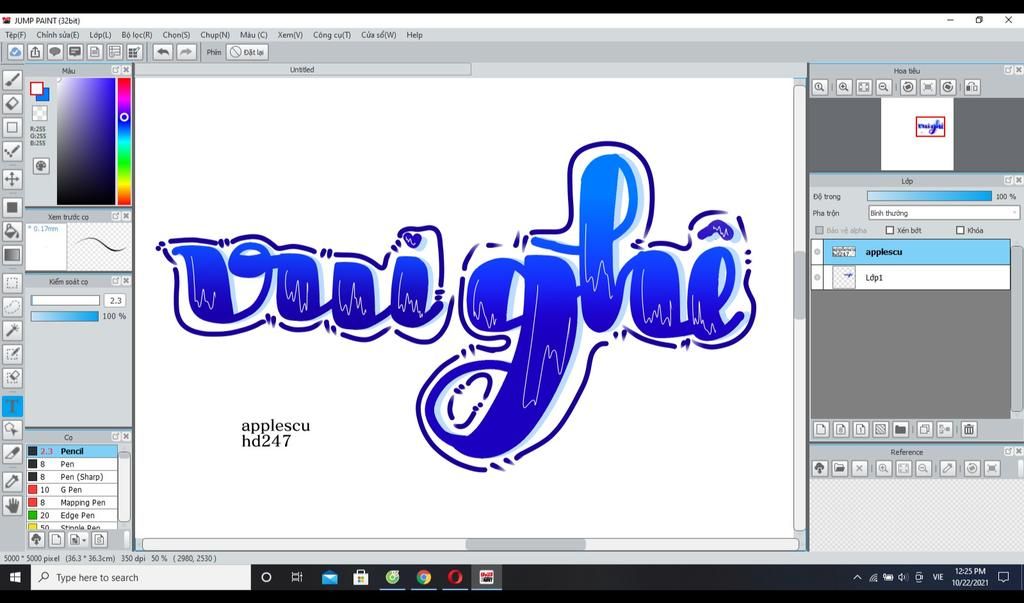Select the Lớp1 layer row
Viewport: 1024px width, 603px height.
point(910,277)
